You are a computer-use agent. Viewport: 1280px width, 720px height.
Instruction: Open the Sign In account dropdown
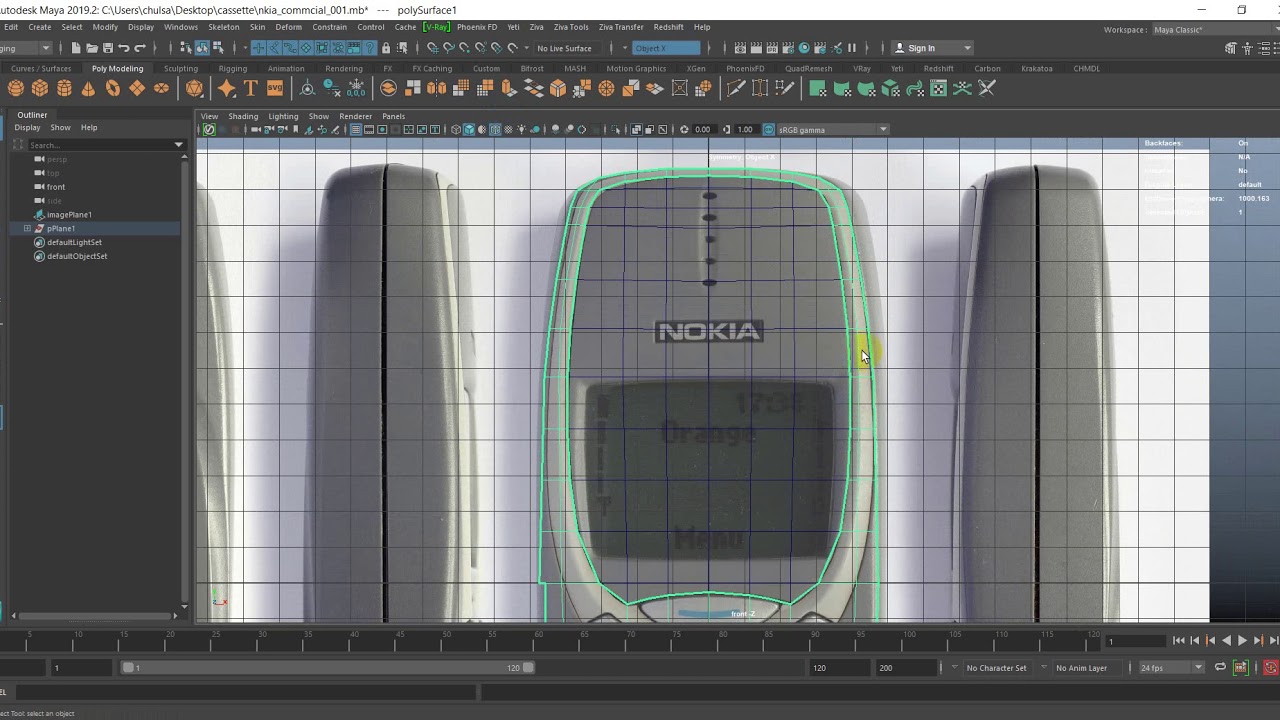pyautogui.click(x=932, y=48)
